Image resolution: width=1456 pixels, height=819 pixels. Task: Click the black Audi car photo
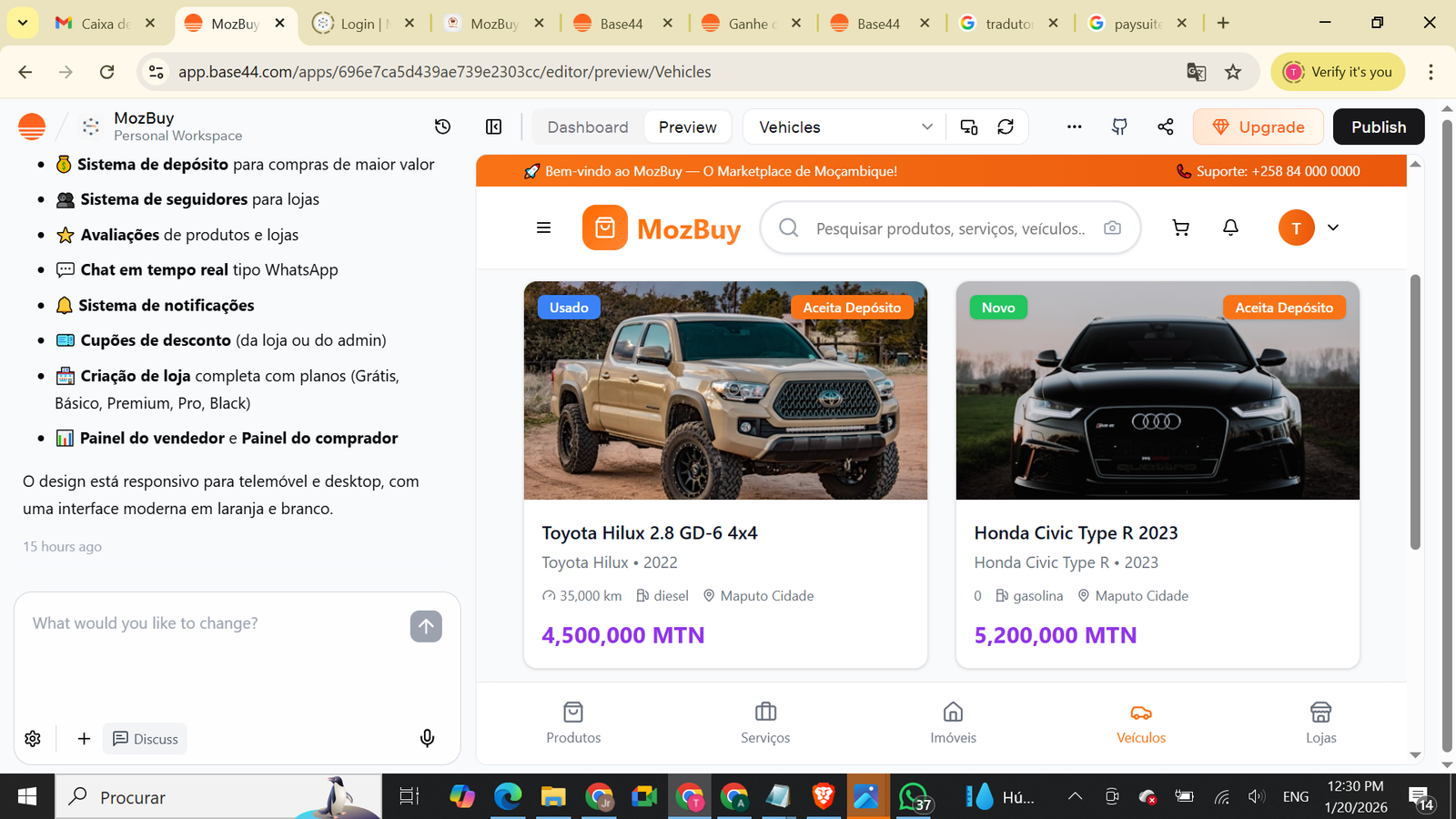1158,390
